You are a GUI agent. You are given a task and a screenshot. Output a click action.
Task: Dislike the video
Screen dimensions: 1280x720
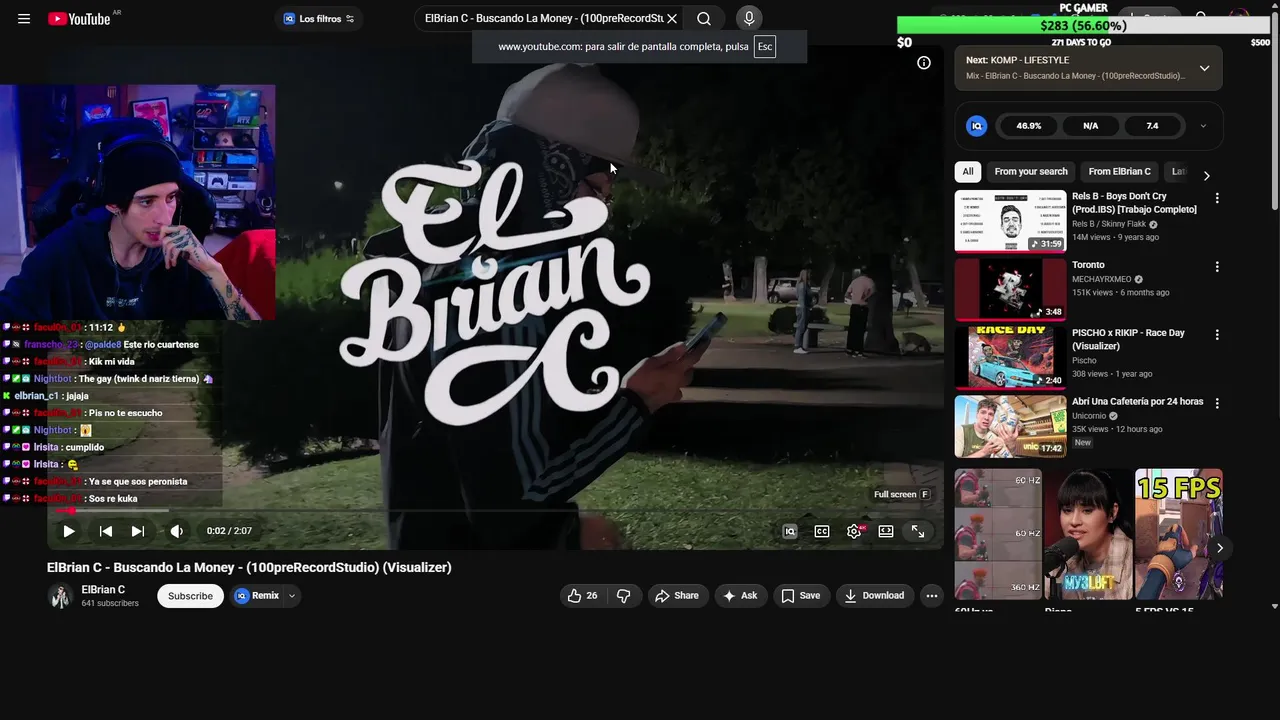(x=624, y=596)
